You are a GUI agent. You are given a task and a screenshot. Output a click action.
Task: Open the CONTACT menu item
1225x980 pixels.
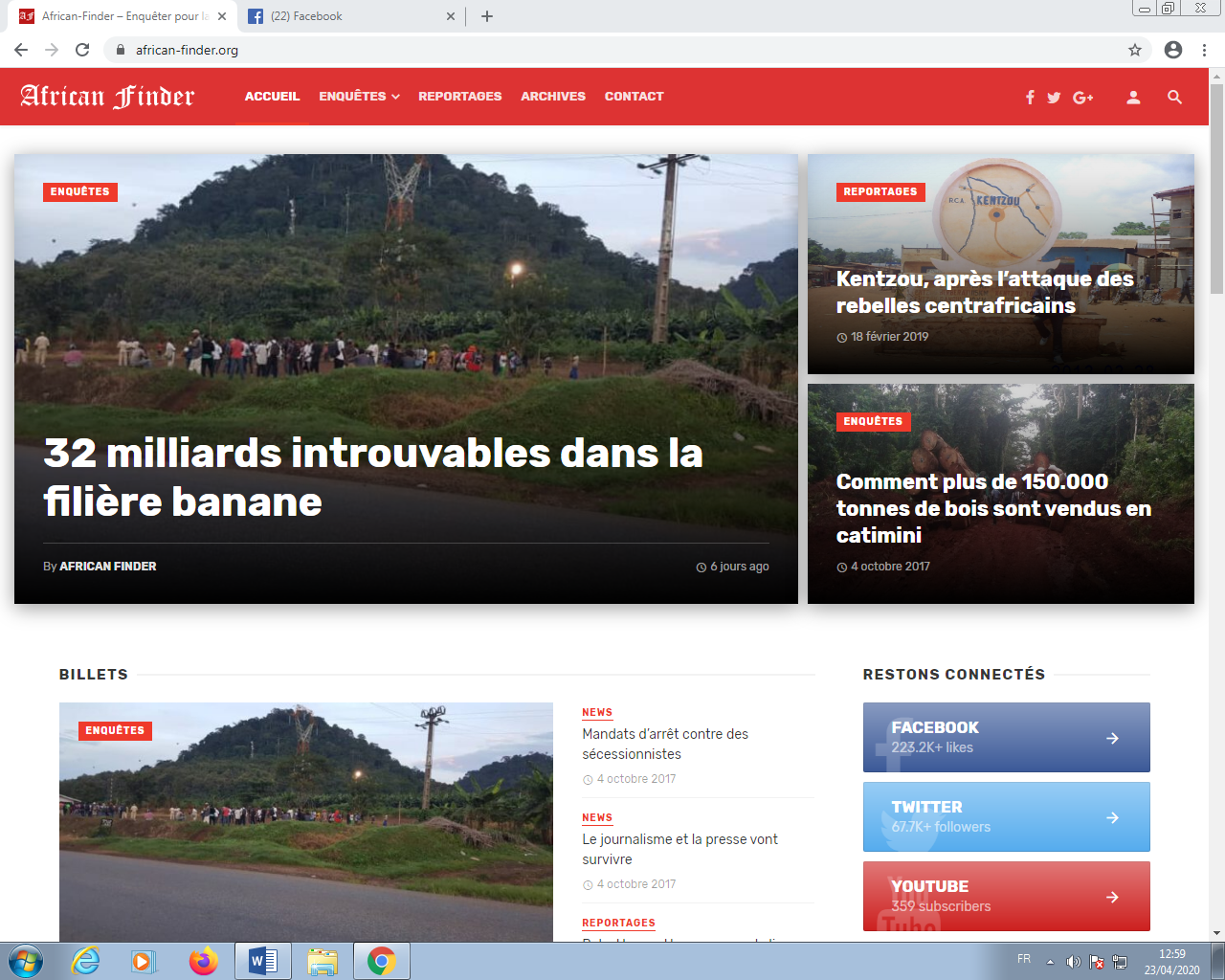click(x=634, y=96)
